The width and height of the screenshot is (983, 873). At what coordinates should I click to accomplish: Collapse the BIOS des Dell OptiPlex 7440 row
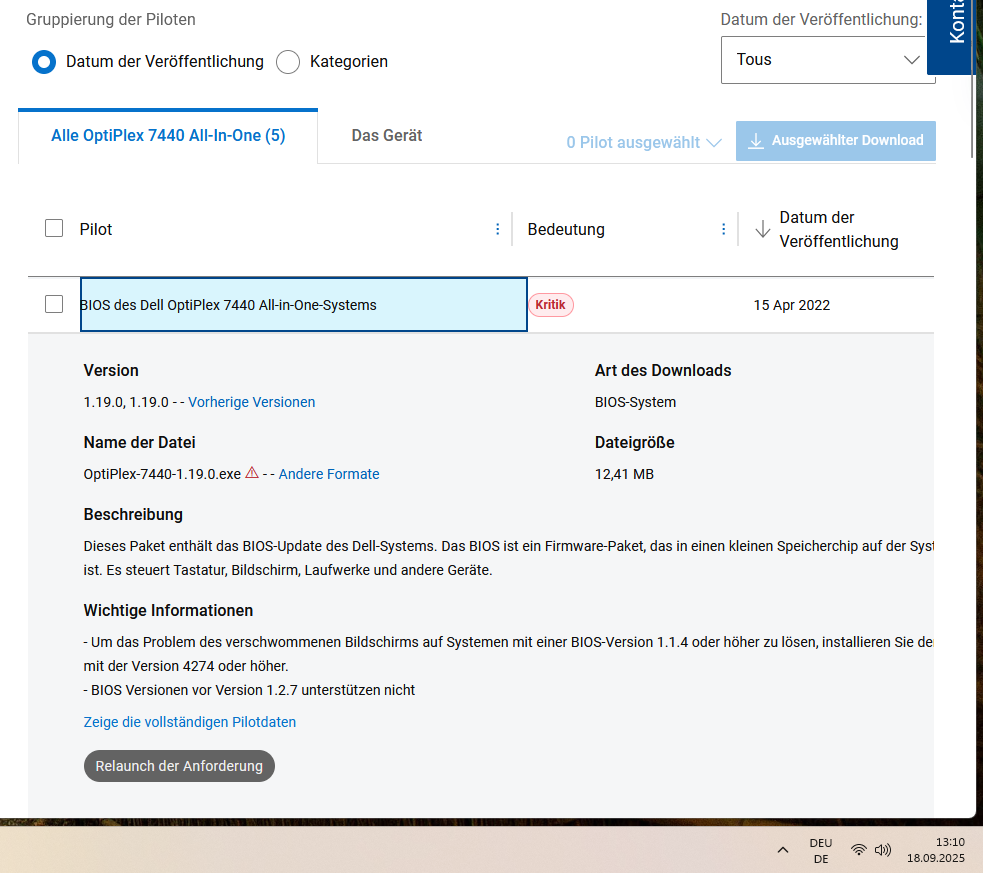tap(303, 305)
